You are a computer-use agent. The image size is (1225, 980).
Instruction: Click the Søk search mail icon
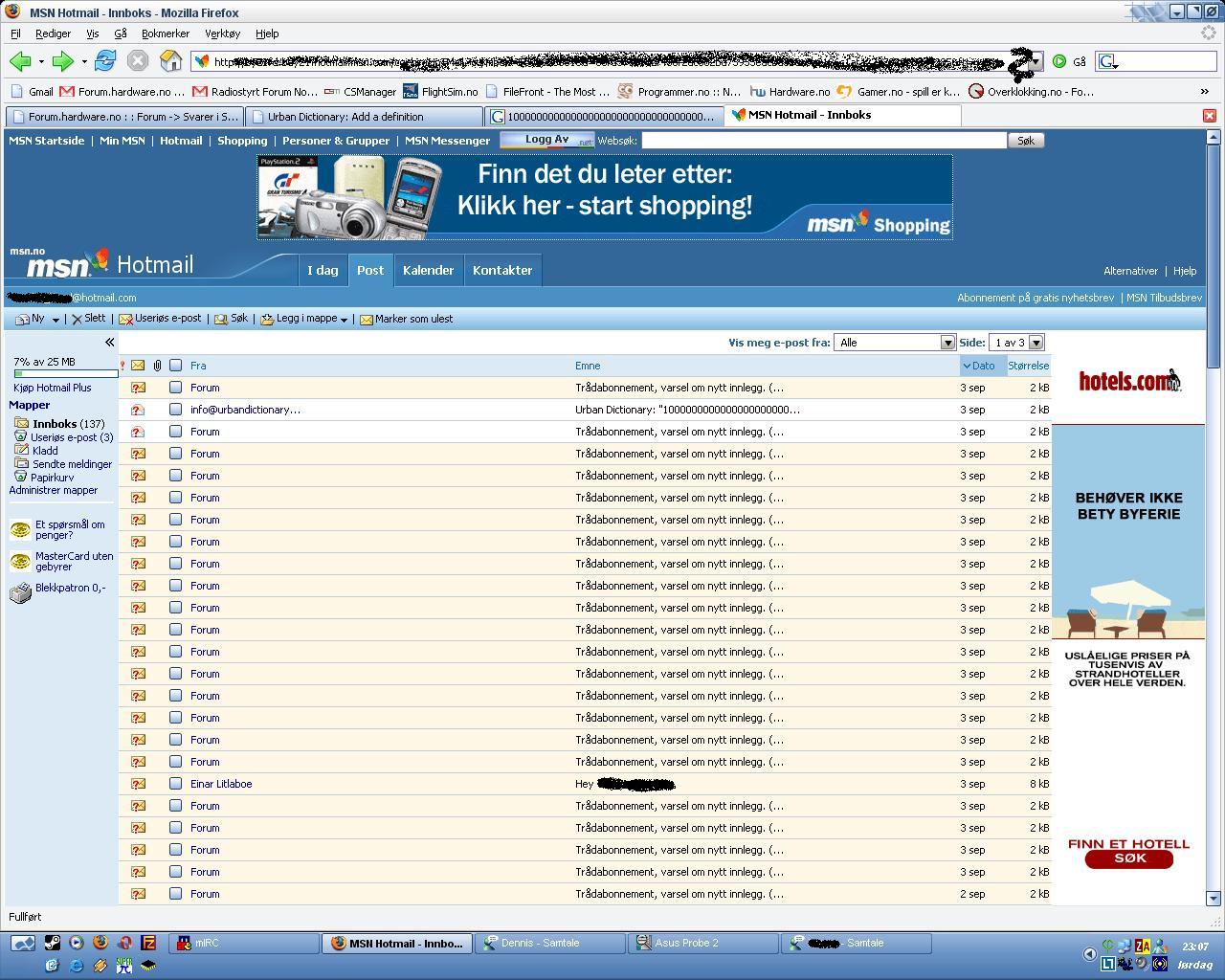point(221,319)
